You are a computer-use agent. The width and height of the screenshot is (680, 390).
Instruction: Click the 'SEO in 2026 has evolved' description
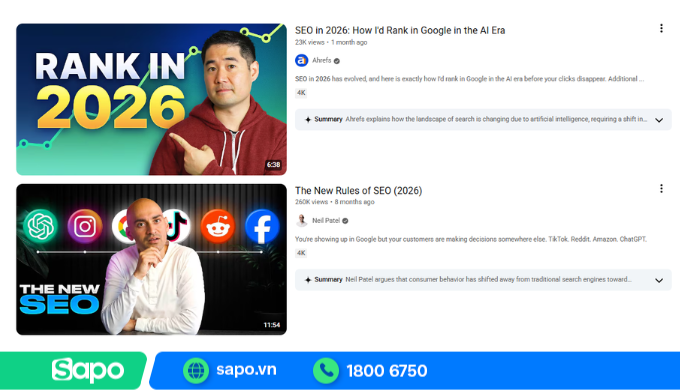469,79
